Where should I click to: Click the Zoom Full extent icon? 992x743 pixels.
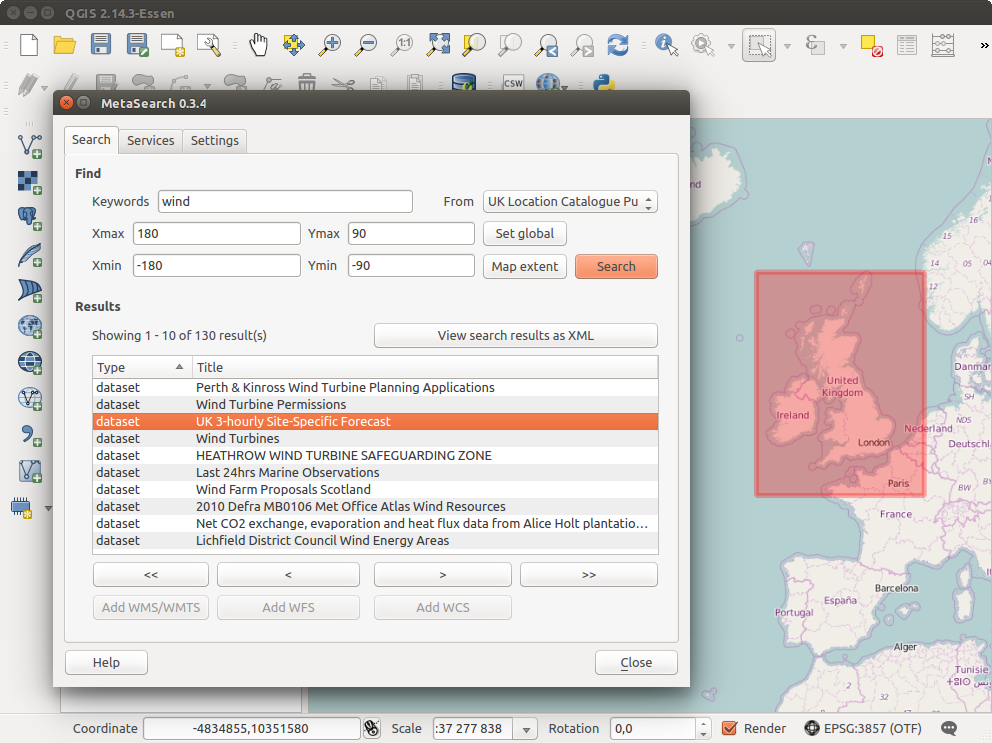click(438, 45)
